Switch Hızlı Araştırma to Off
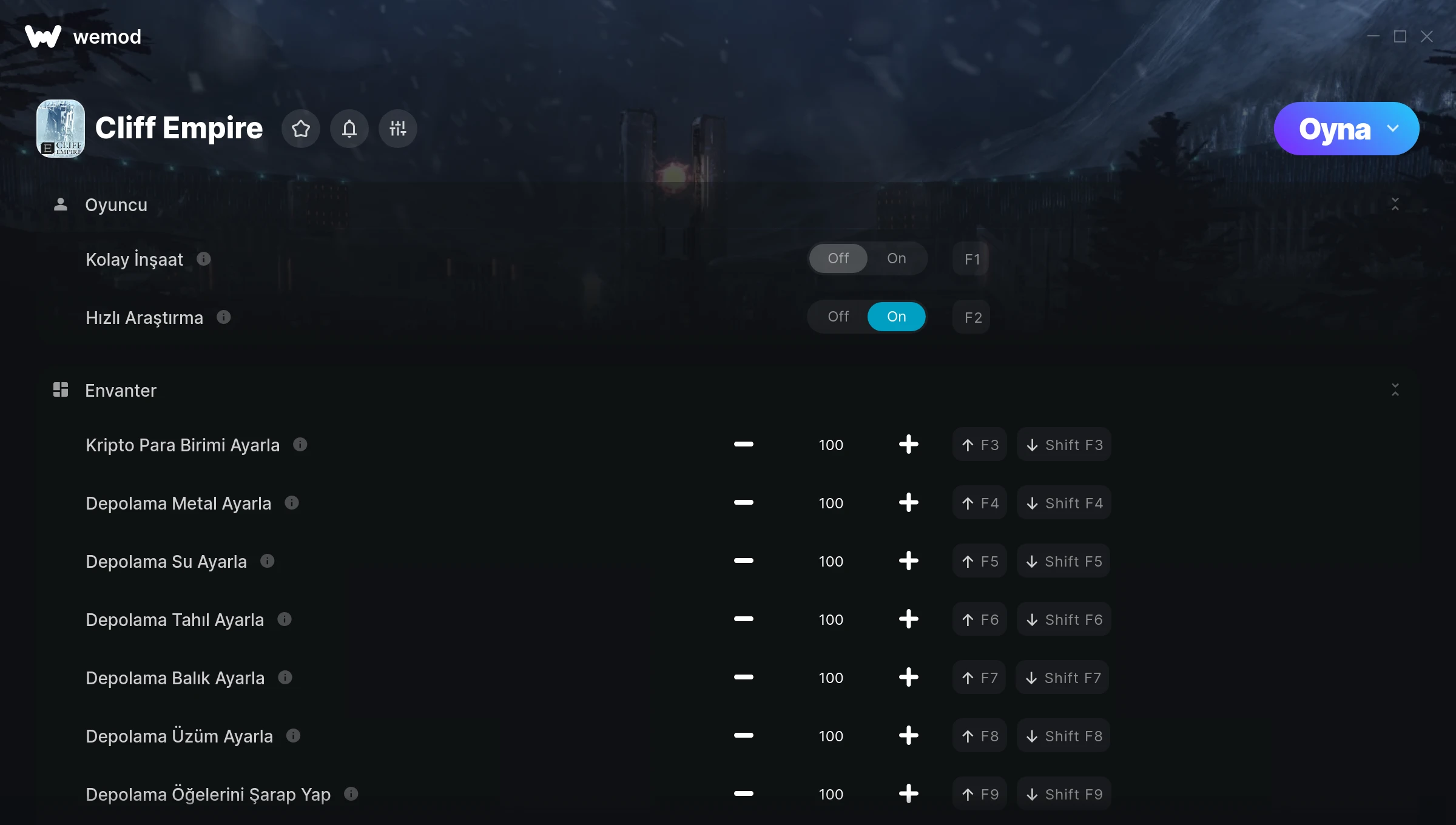Image resolution: width=1456 pixels, height=825 pixels. pyautogui.click(x=838, y=317)
